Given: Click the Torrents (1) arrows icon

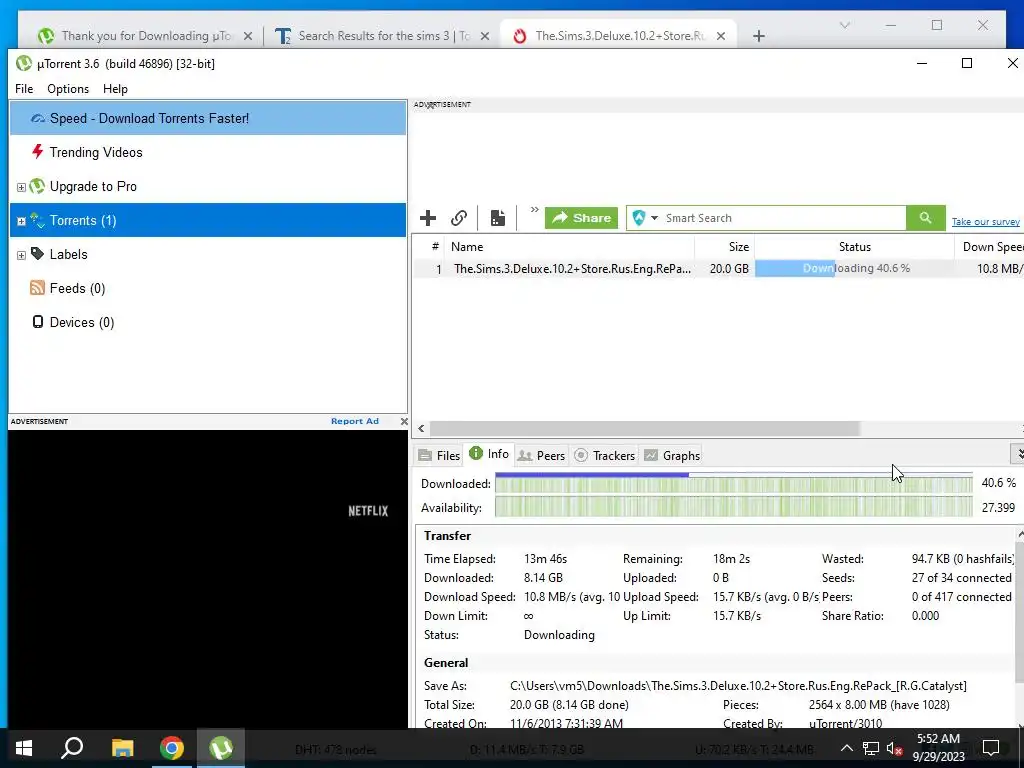Looking at the screenshot, I should point(38,221).
